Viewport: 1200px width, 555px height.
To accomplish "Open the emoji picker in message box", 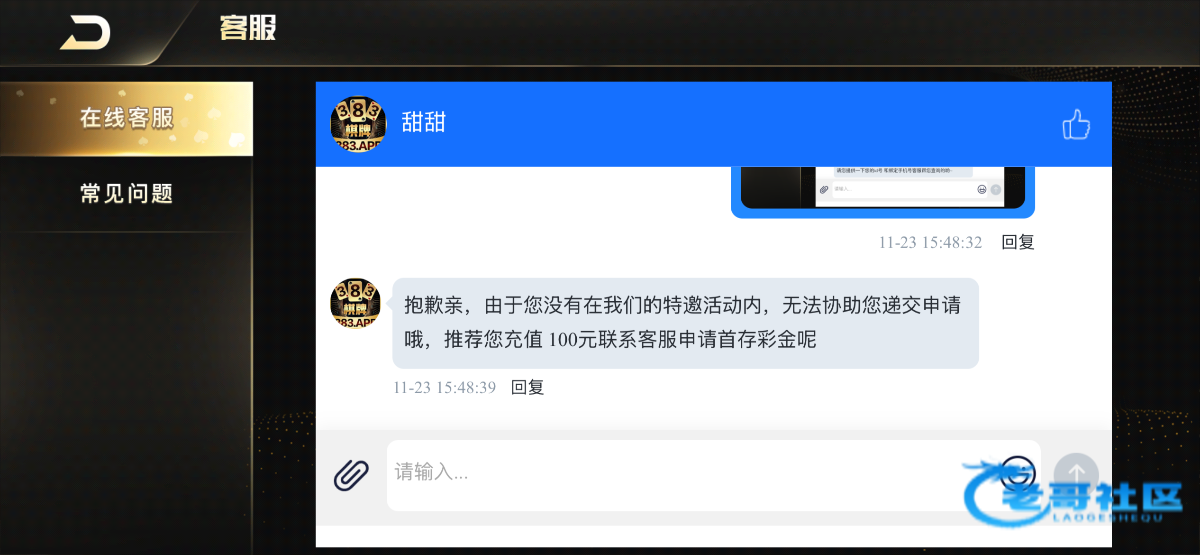I will point(1017,470).
